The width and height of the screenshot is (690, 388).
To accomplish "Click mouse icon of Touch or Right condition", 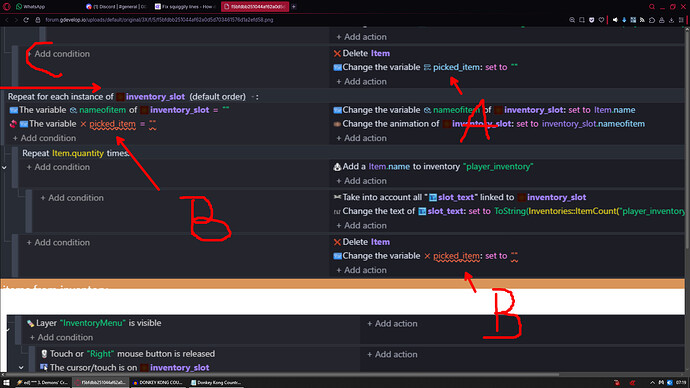I will (44, 354).
